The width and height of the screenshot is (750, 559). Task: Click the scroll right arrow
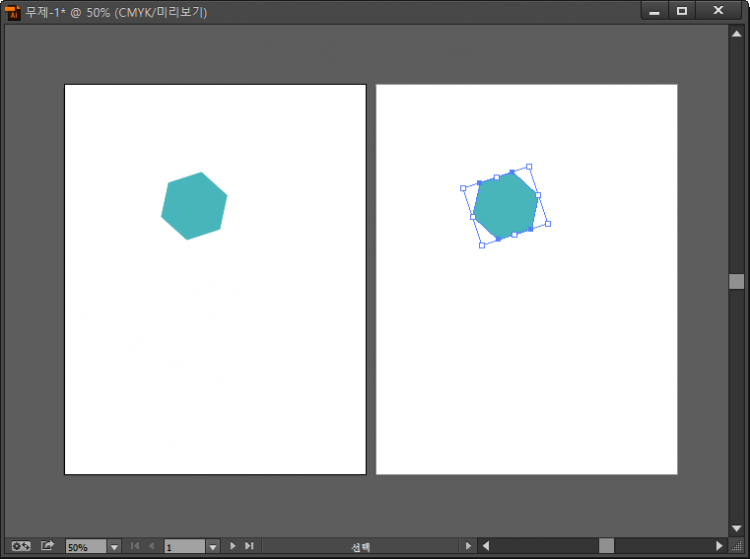click(x=719, y=545)
